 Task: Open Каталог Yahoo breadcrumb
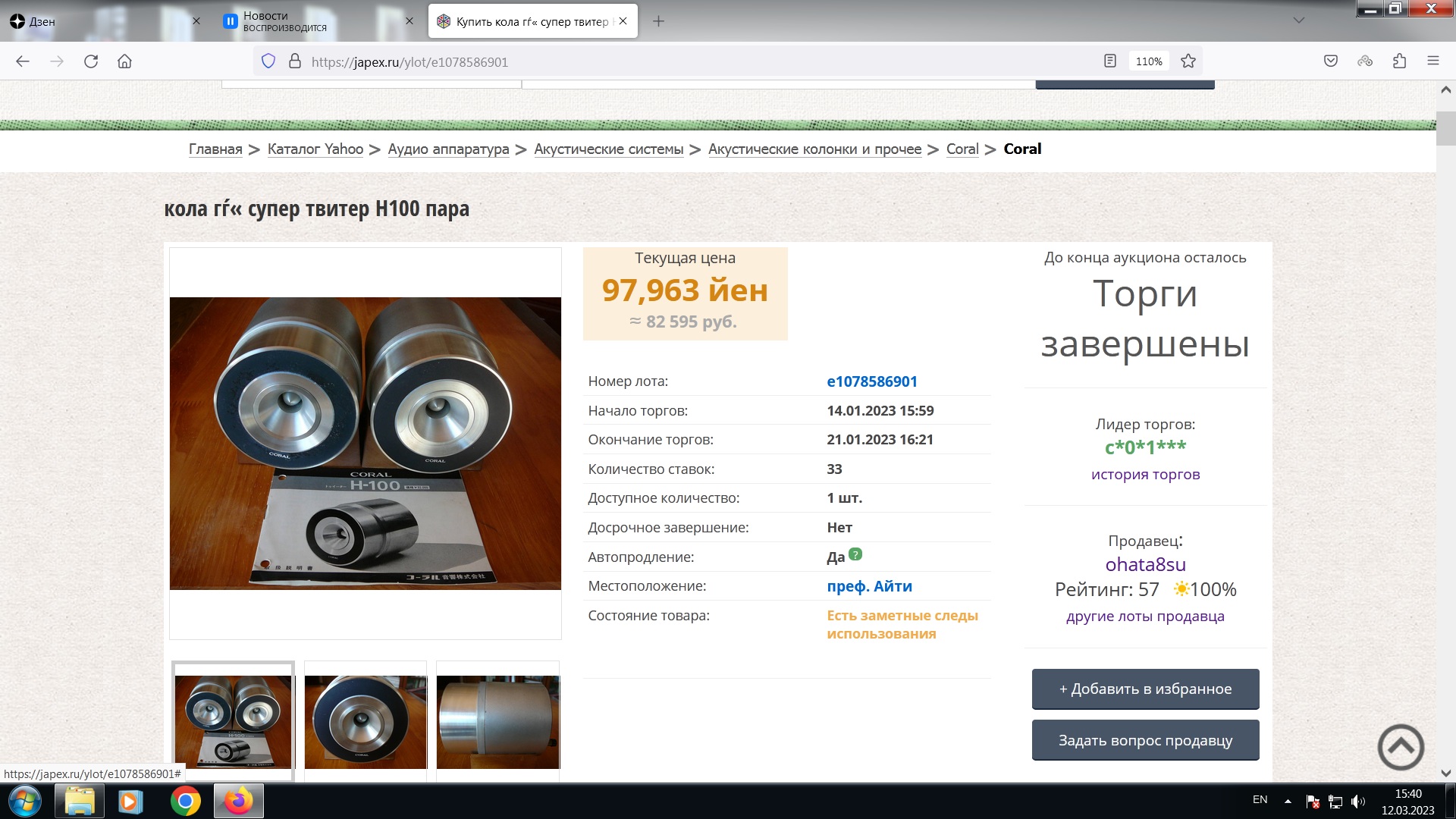point(315,149)
